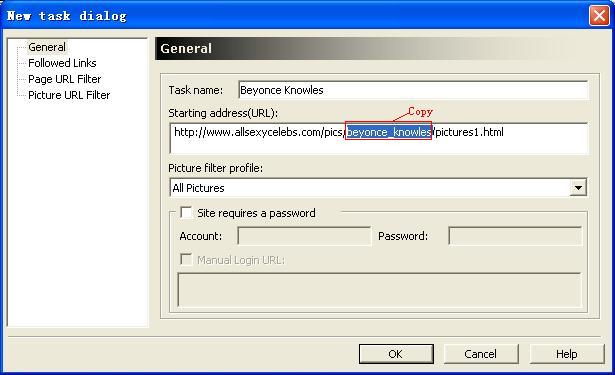The height and width of the screenshot is (375, 615).
Task: Open Help for this dialog
Action: point(567,354)
